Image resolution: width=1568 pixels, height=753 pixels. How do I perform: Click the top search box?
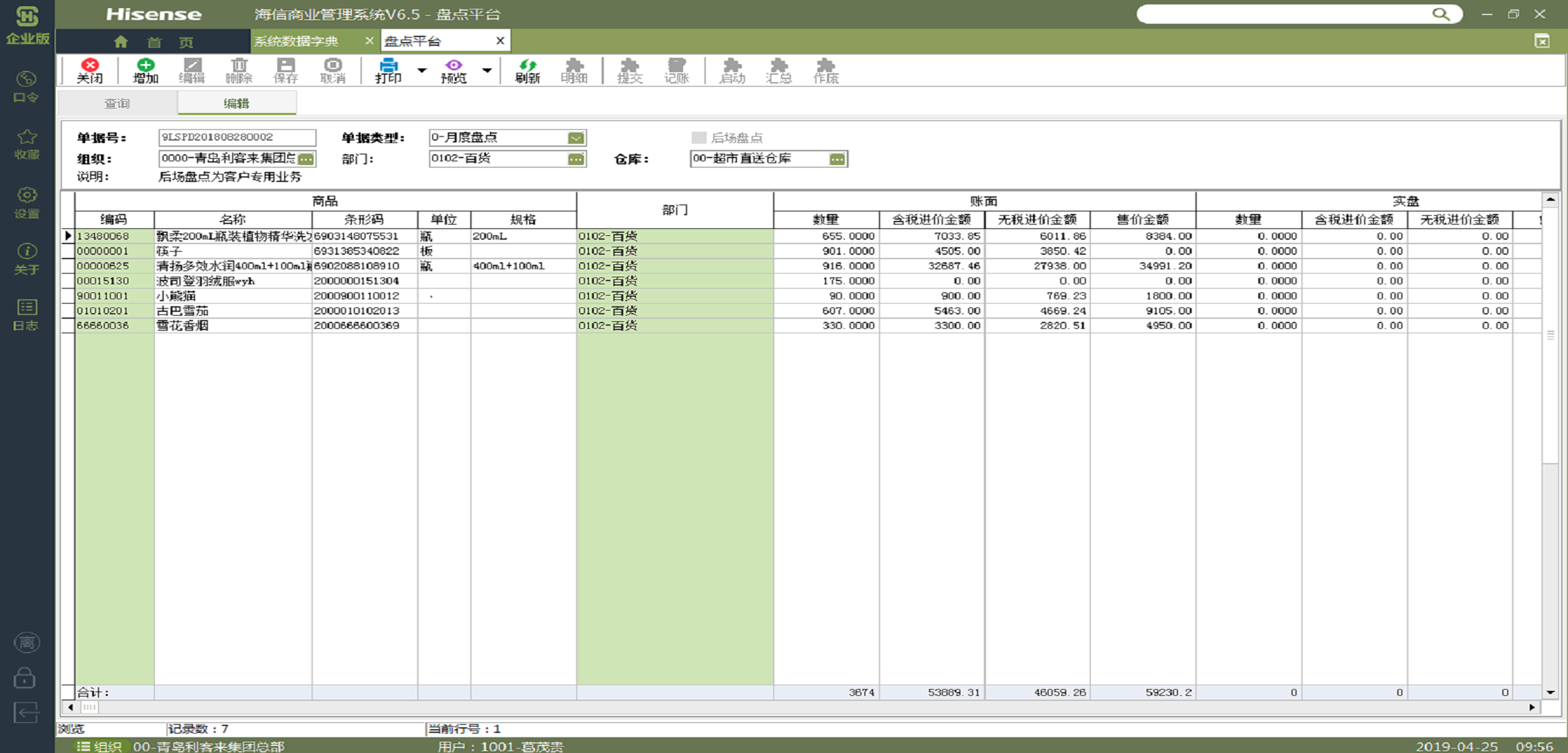click(1284, 14)
